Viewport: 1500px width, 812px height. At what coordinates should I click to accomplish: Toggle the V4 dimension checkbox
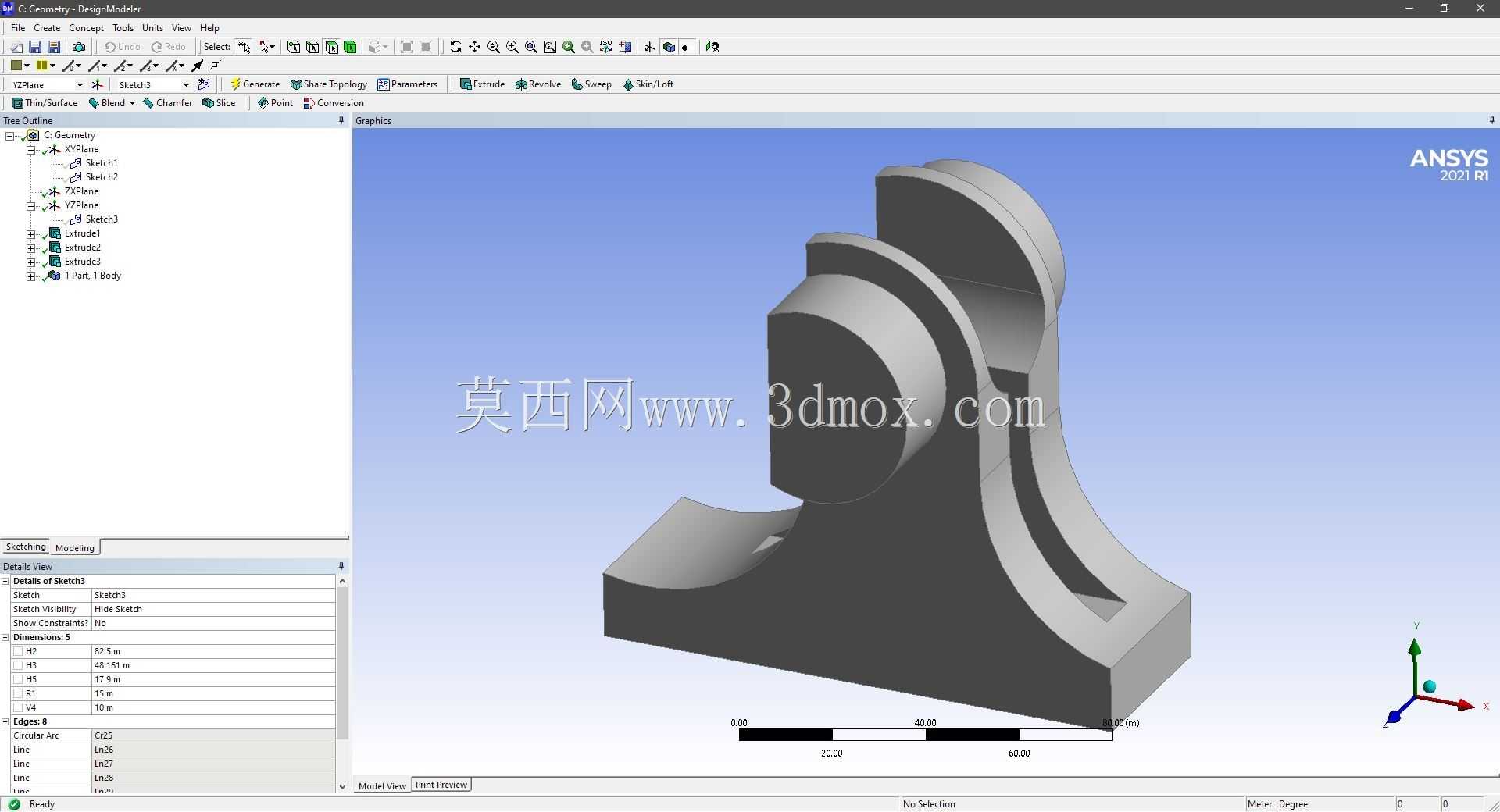point(18,707)
